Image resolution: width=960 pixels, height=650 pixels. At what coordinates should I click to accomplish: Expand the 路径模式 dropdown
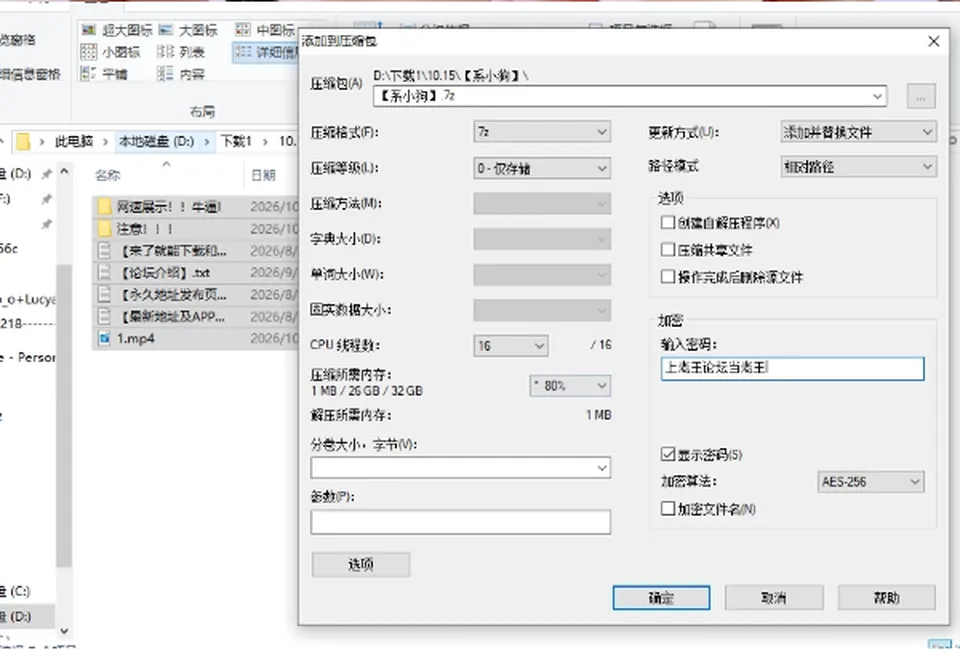click(858, 166)
